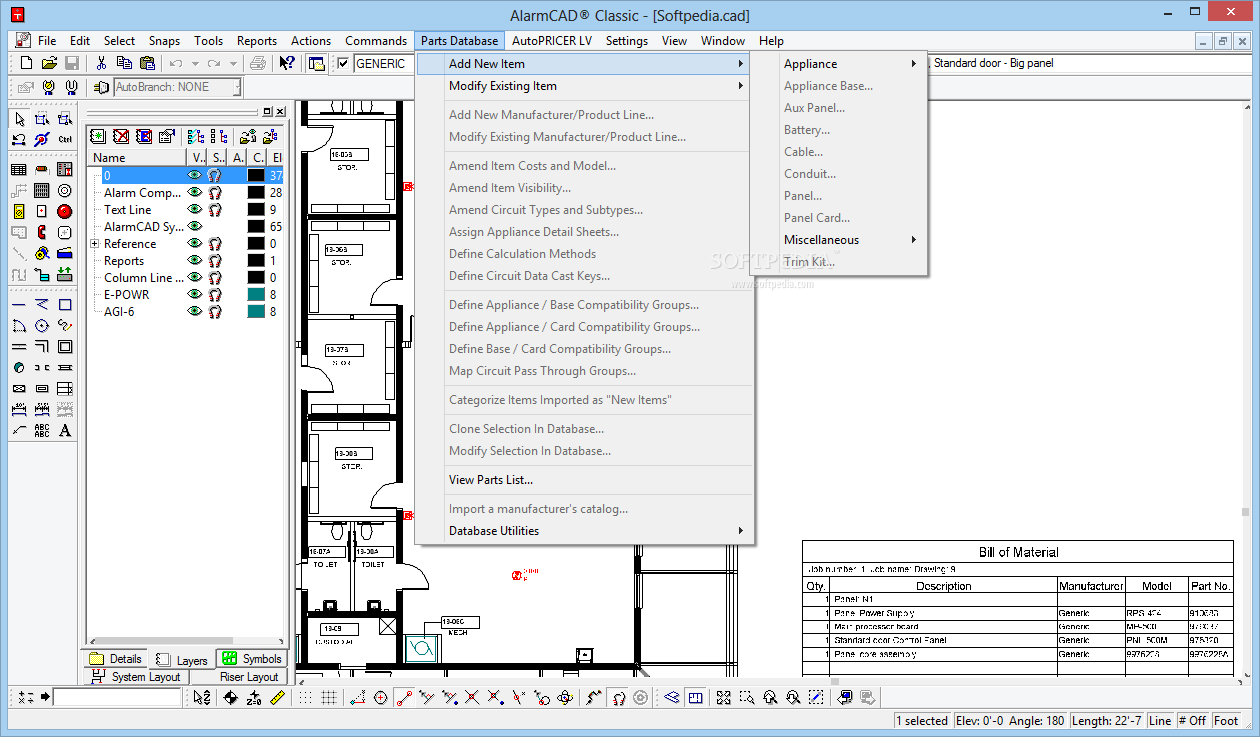Toggle Text Line layer visibility eye
The width and height of the screenshot is (1260, 737).
[x=195, y=209]
